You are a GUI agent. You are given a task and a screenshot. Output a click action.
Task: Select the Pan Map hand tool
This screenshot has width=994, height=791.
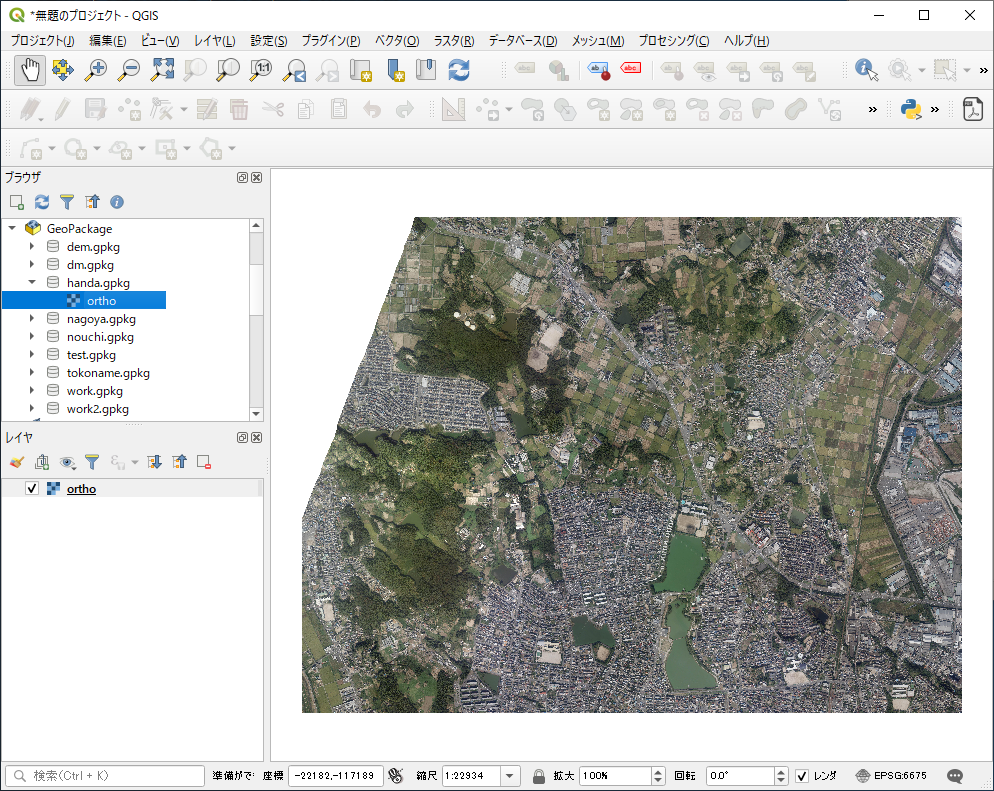30,70
